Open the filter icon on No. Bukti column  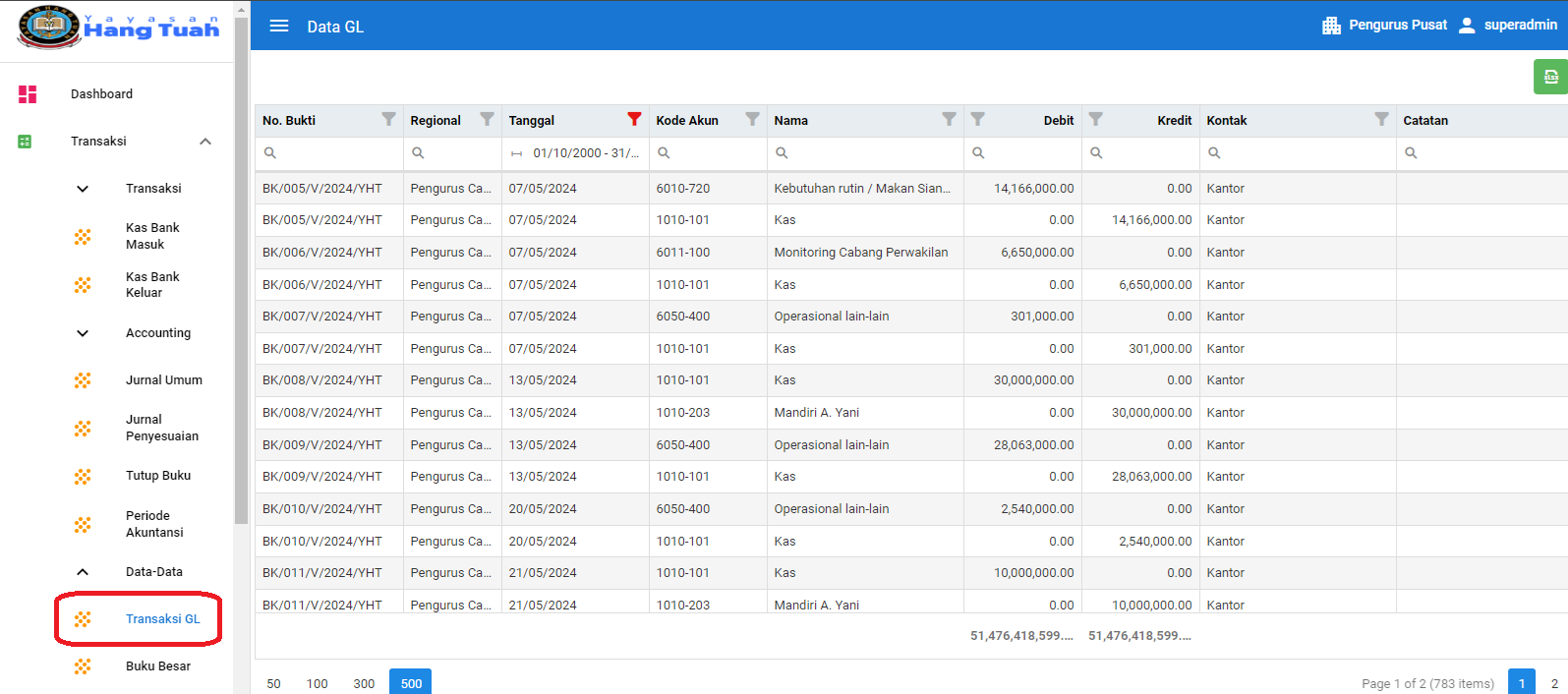[x=388, y=120]
